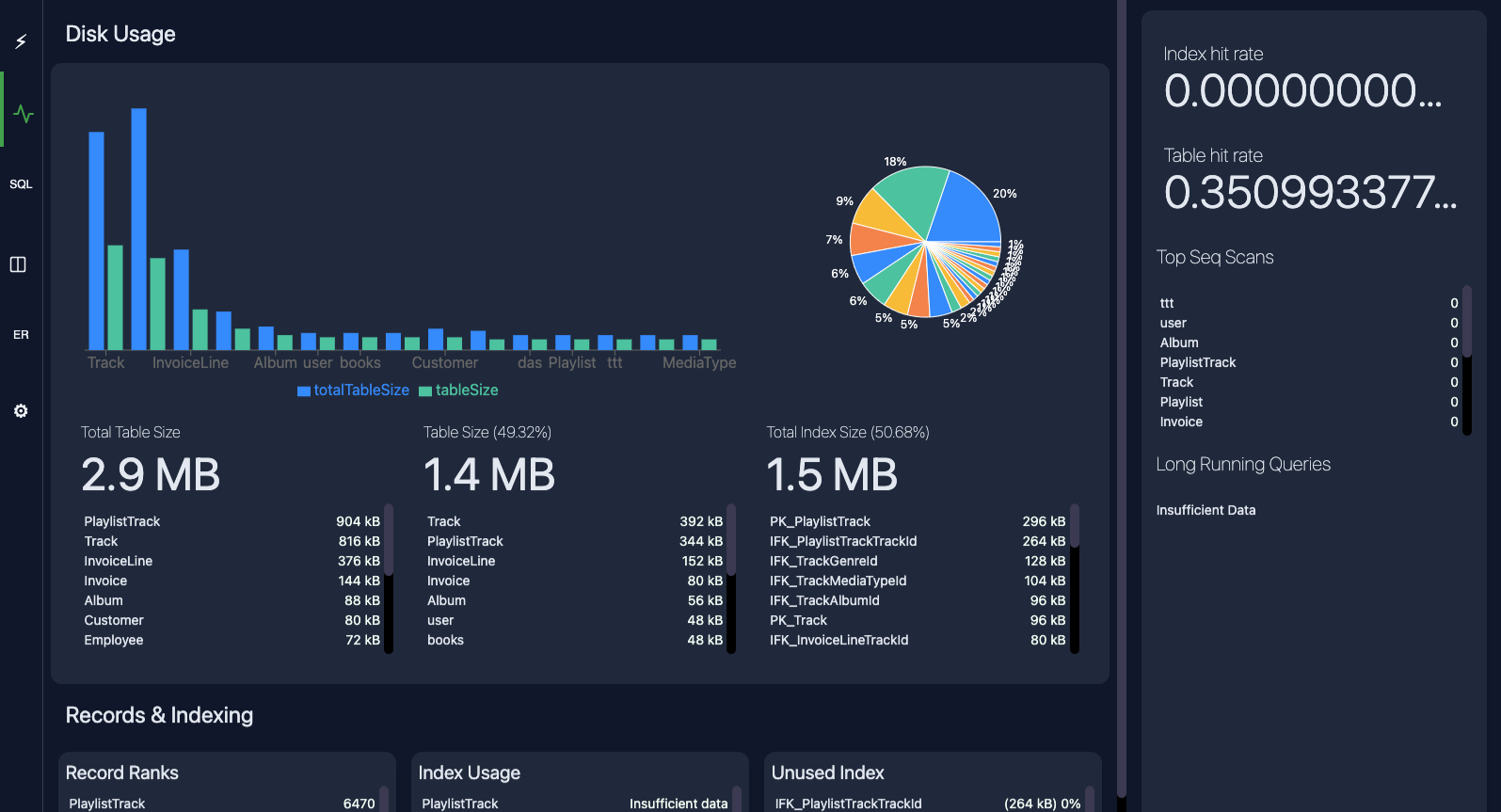Click the 20% blue pie chart slice
Screen dimensions: 1501x812
click(967, 207)
